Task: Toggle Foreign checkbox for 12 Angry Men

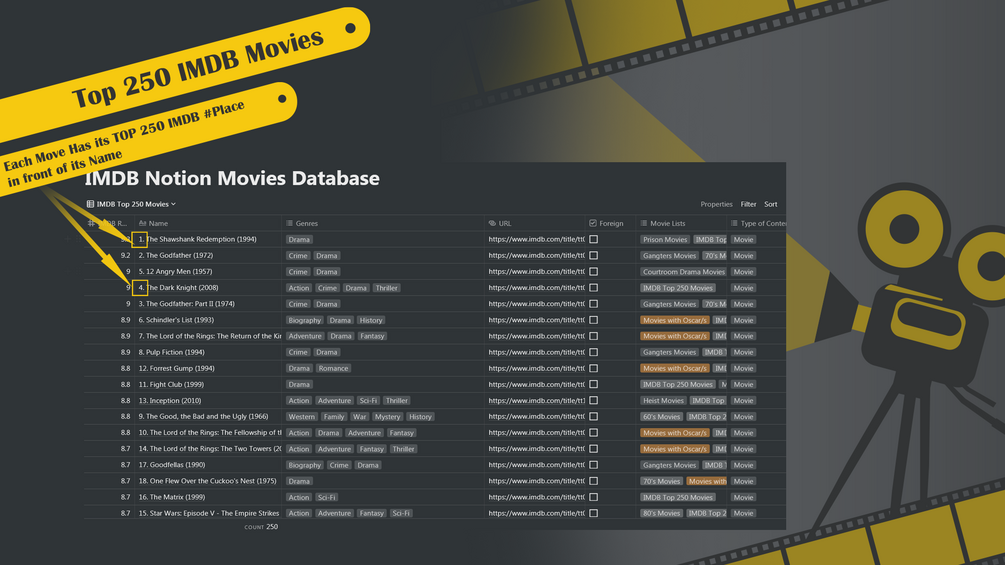Action: coord(594,272)
